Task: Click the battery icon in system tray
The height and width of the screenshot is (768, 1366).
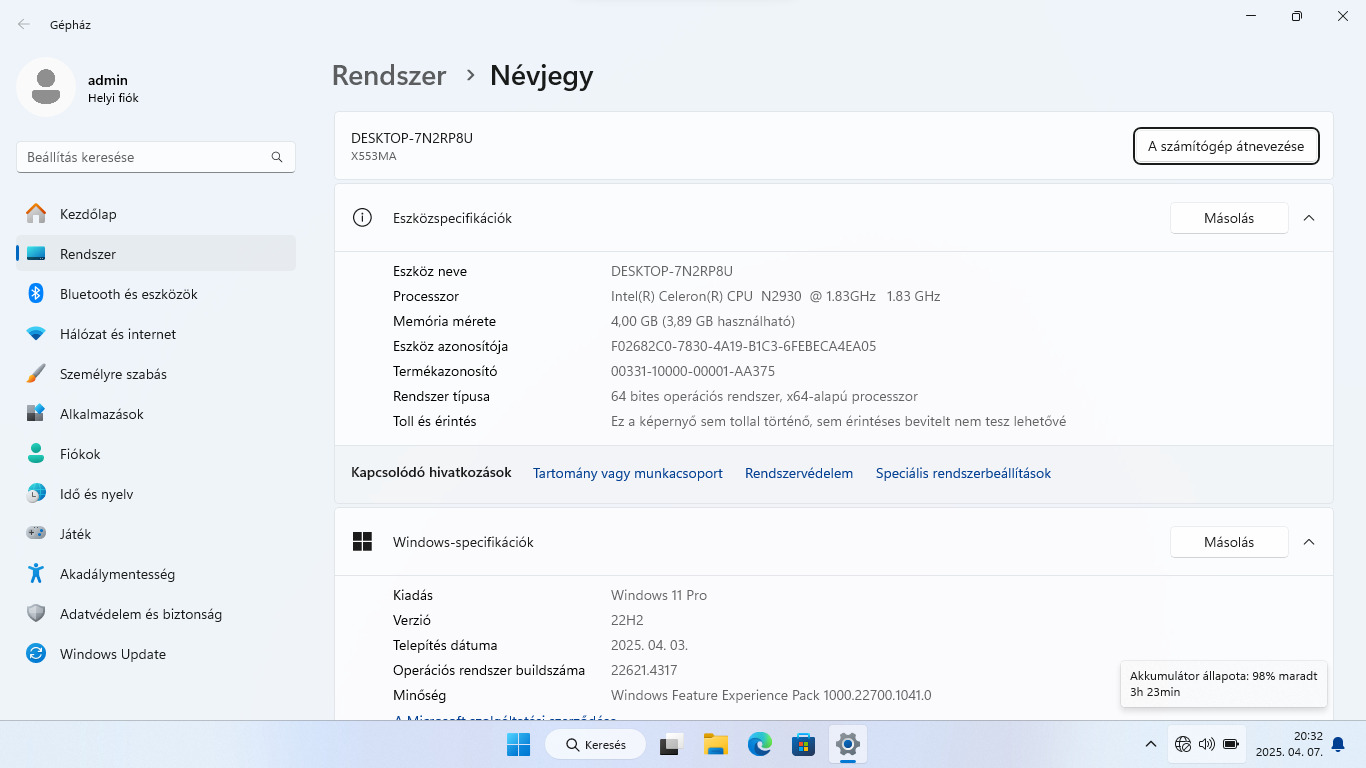Action: 1231,744
